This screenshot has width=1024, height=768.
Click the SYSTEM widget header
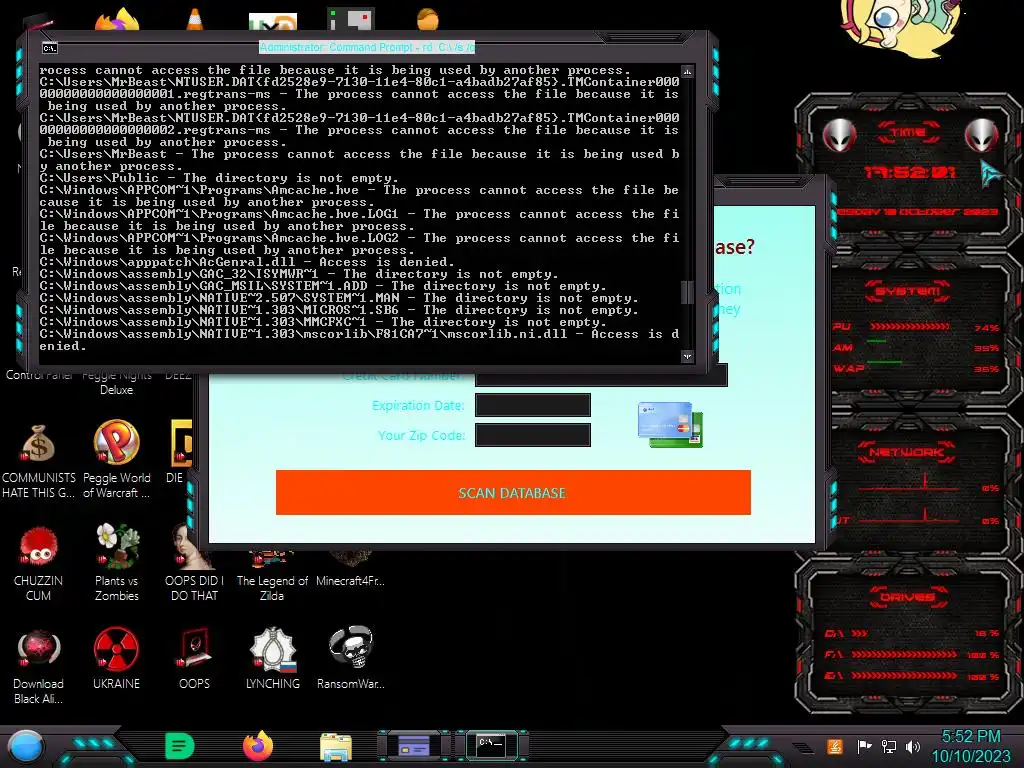pos(908,291)
